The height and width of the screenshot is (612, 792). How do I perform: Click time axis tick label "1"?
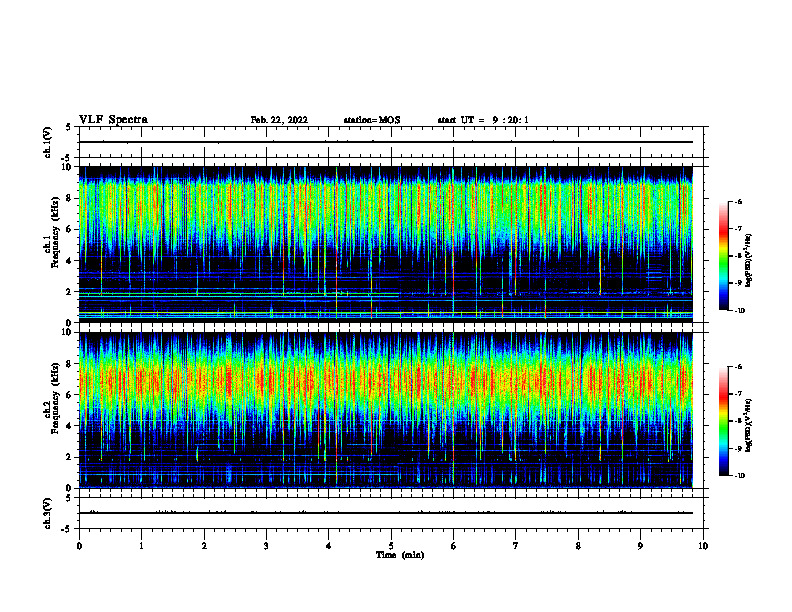142,546
